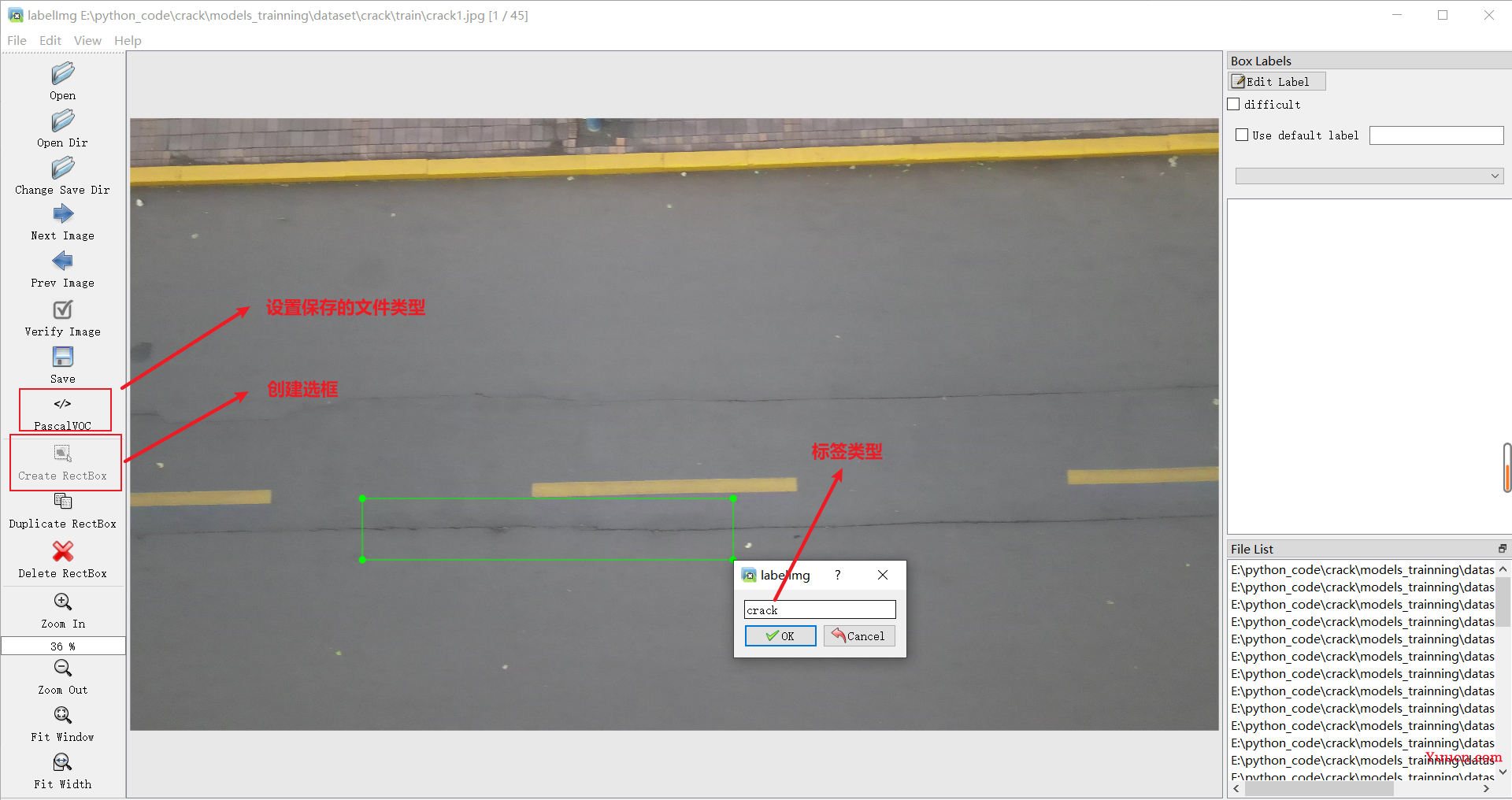Apply the Fit Width icon
Screen dimensions: 1512x800
click(x=63, y=762)
